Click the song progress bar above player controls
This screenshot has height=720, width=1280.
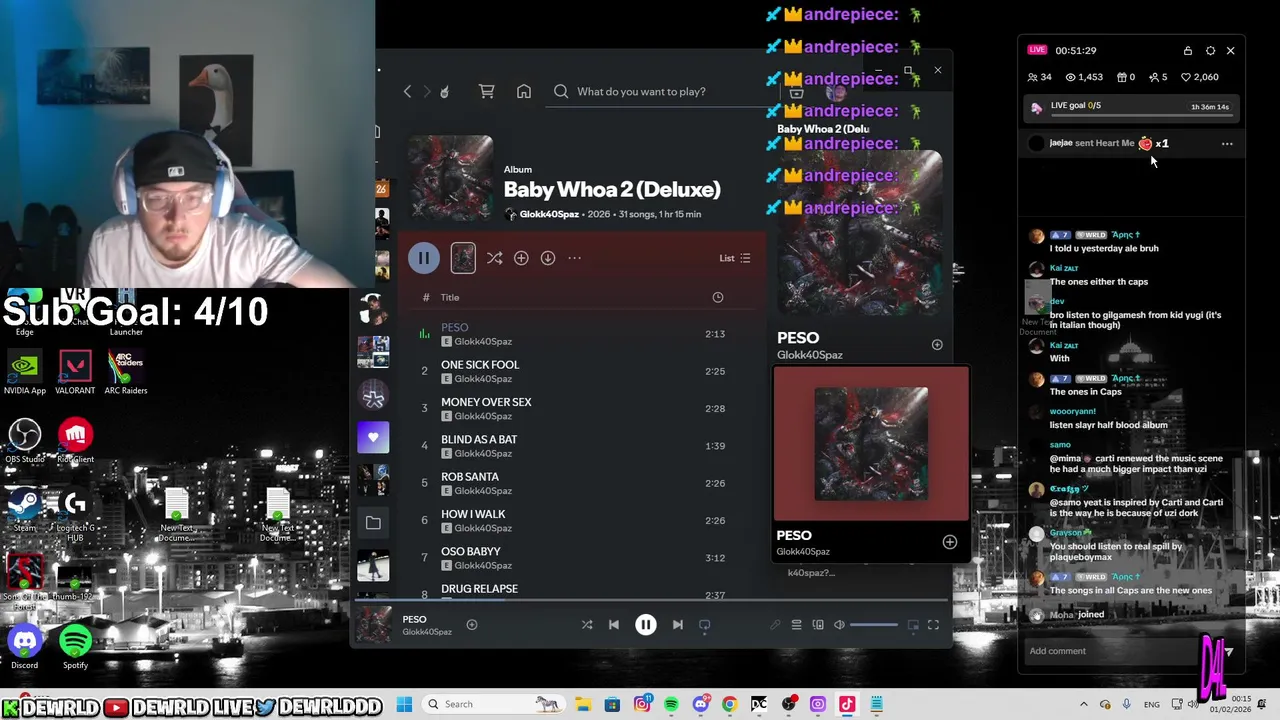[x=650, y=601]
